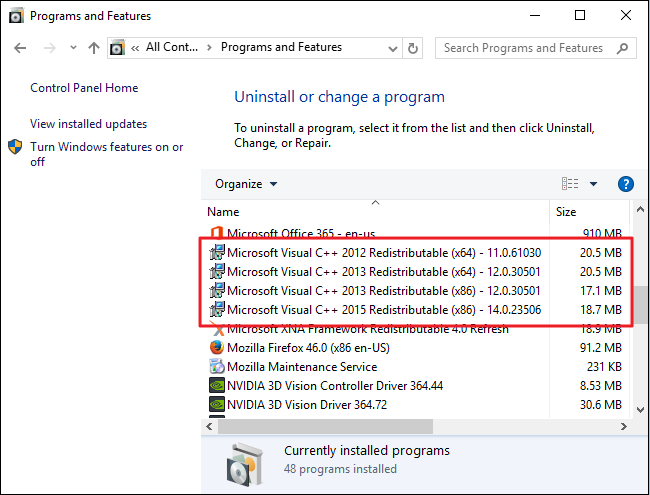Image resolution: width=650 pixels, height=495 pixels.
Task: Select Microsoft Visual C++ 2015 Redistributable (x86)
Action: (x=384, y=310)
